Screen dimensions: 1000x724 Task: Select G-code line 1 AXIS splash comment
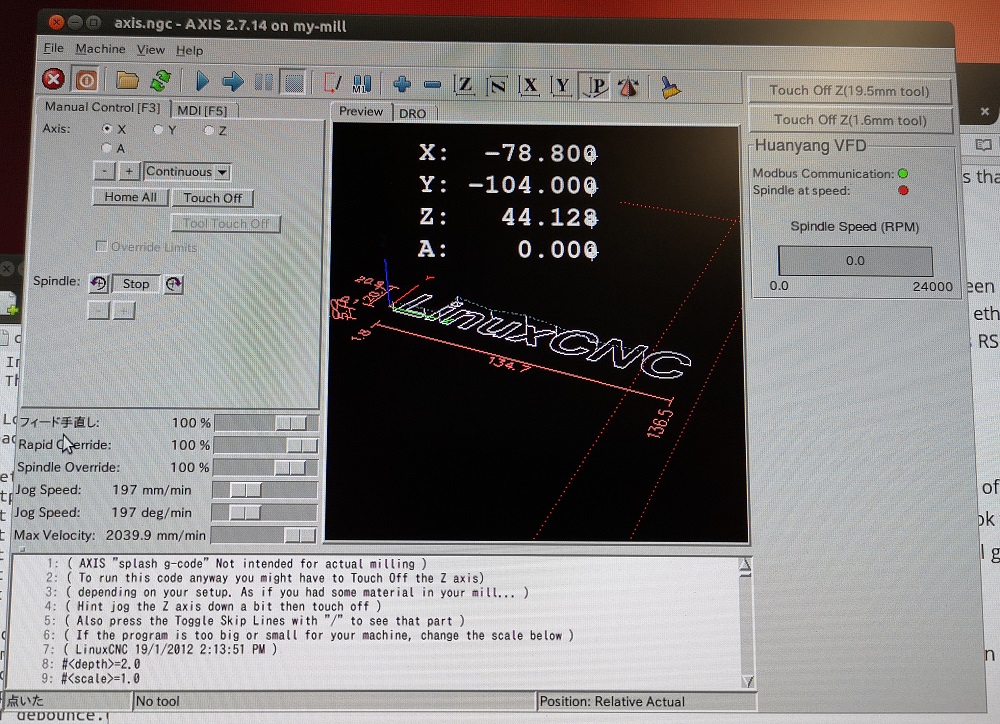246,564
